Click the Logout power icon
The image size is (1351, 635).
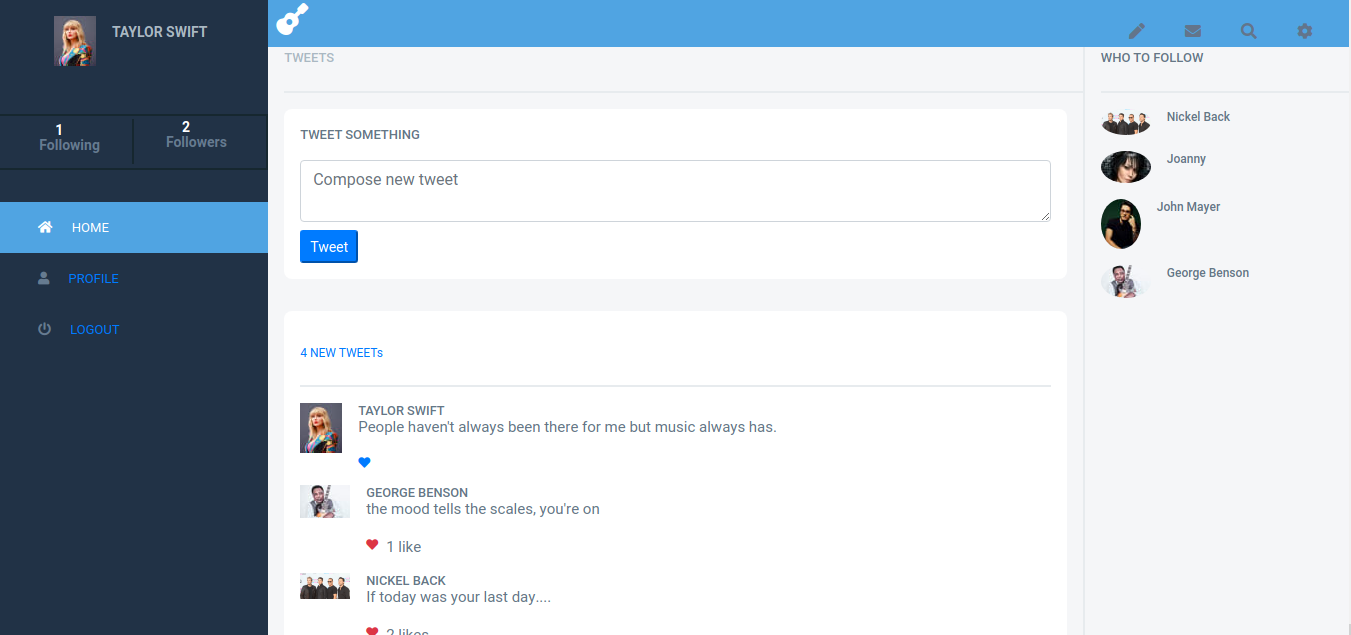(x=43, y=328)
